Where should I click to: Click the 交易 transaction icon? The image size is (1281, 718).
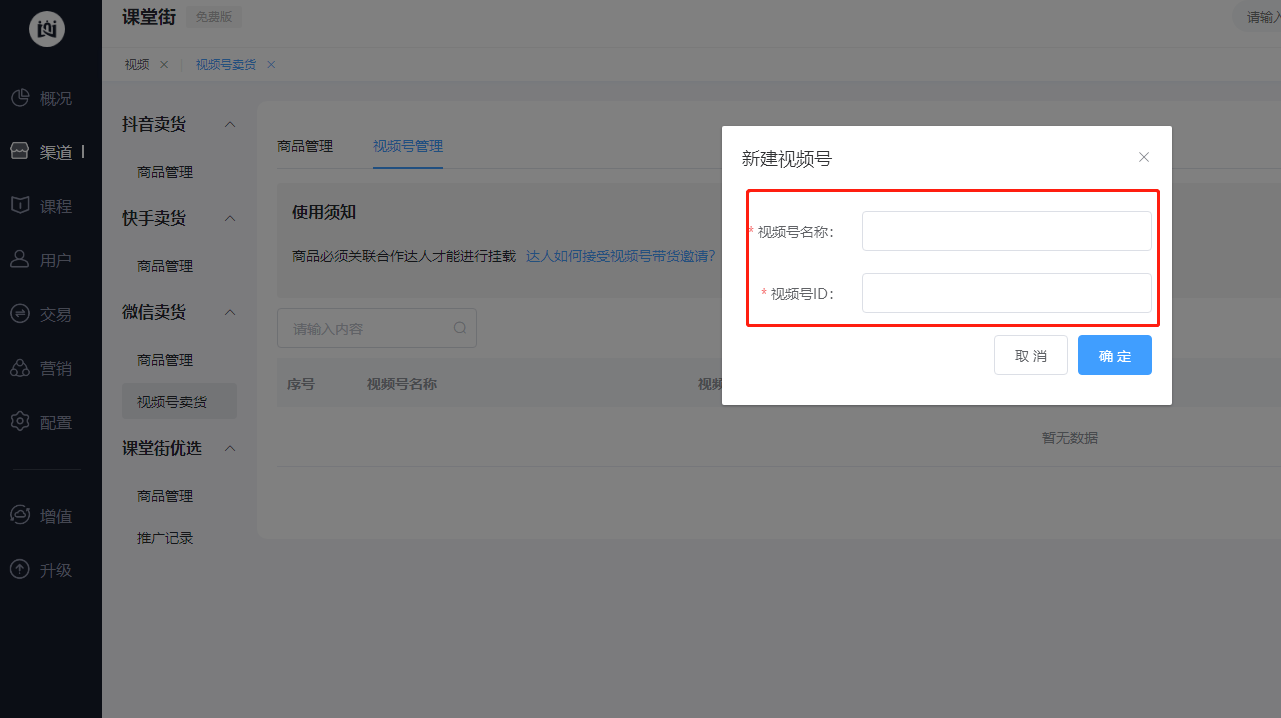[x=20, y=314]
